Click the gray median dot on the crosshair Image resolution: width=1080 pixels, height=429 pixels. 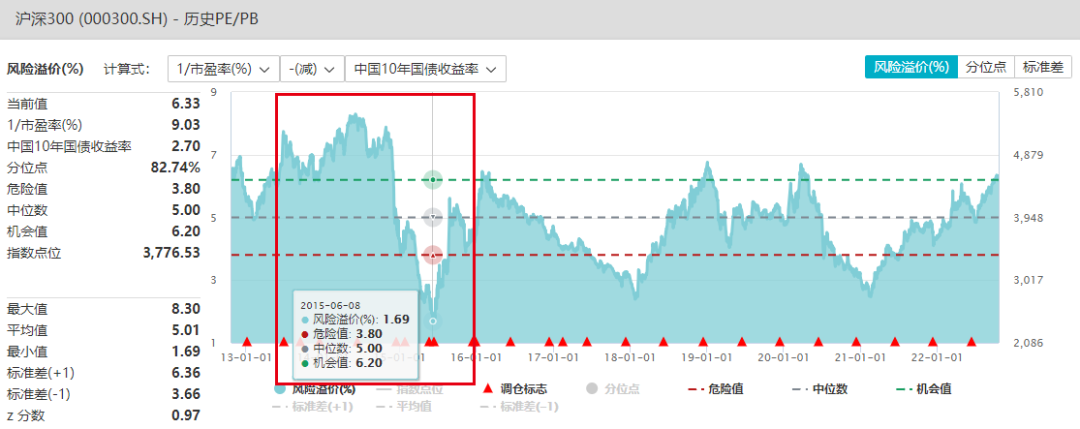coord(432,217)
